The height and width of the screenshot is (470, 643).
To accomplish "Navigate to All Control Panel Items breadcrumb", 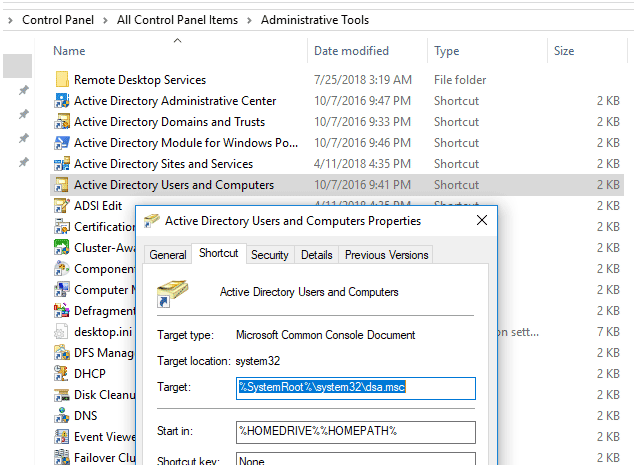I will (x=177, y=20).
